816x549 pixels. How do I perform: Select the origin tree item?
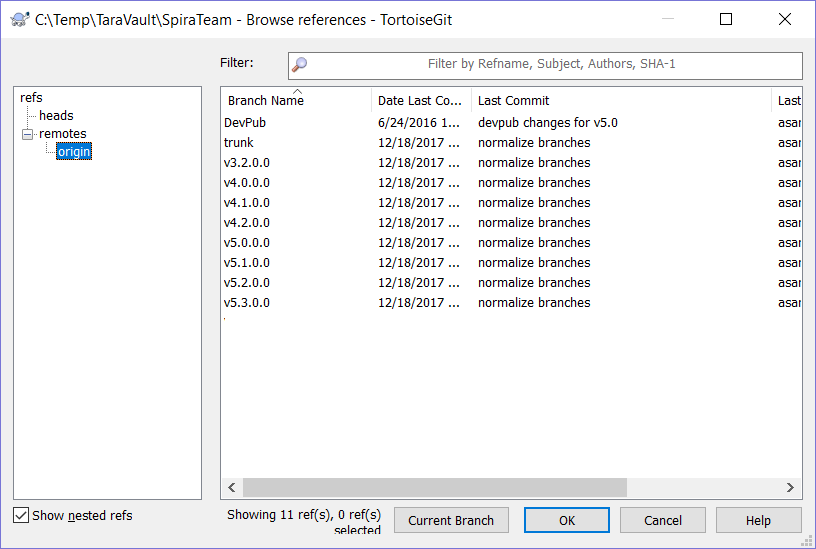point(74,152)
